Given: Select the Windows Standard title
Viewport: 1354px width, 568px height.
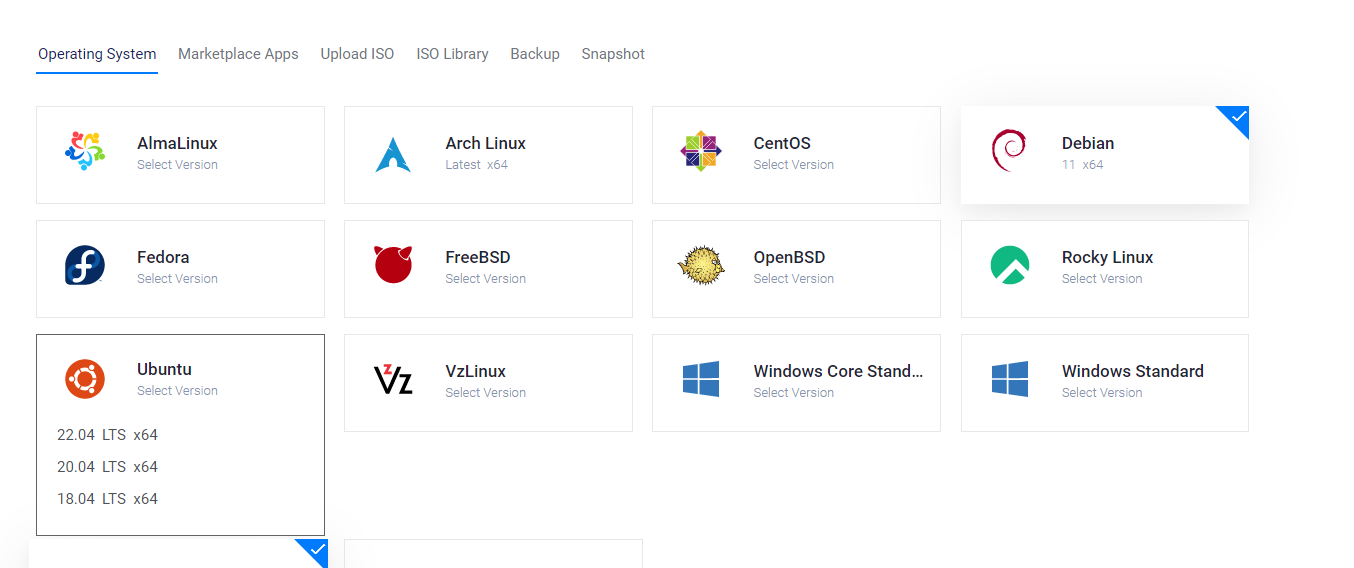Looking at the screenshot, I should [1133, 371].
